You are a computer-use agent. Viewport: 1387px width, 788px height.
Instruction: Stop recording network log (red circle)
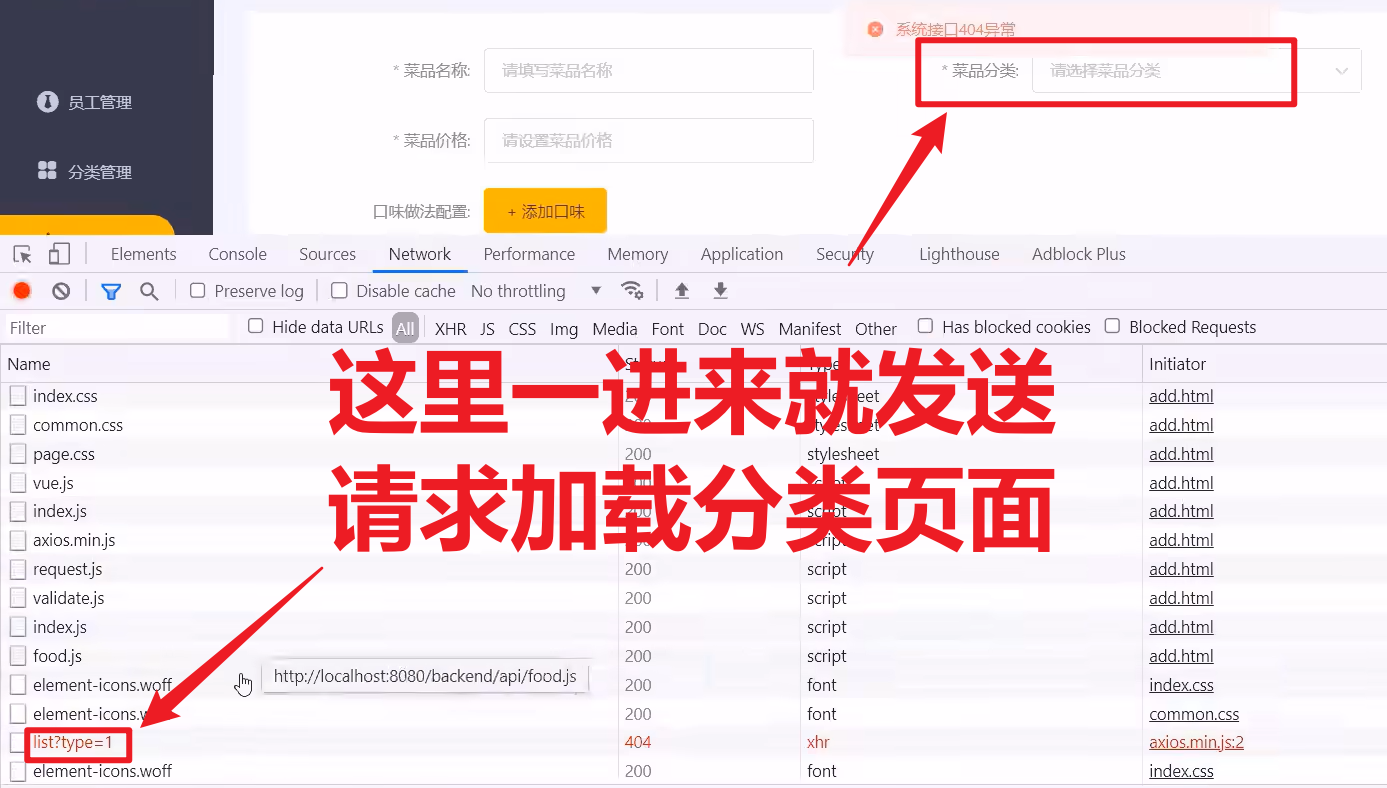tap(22, 291)
